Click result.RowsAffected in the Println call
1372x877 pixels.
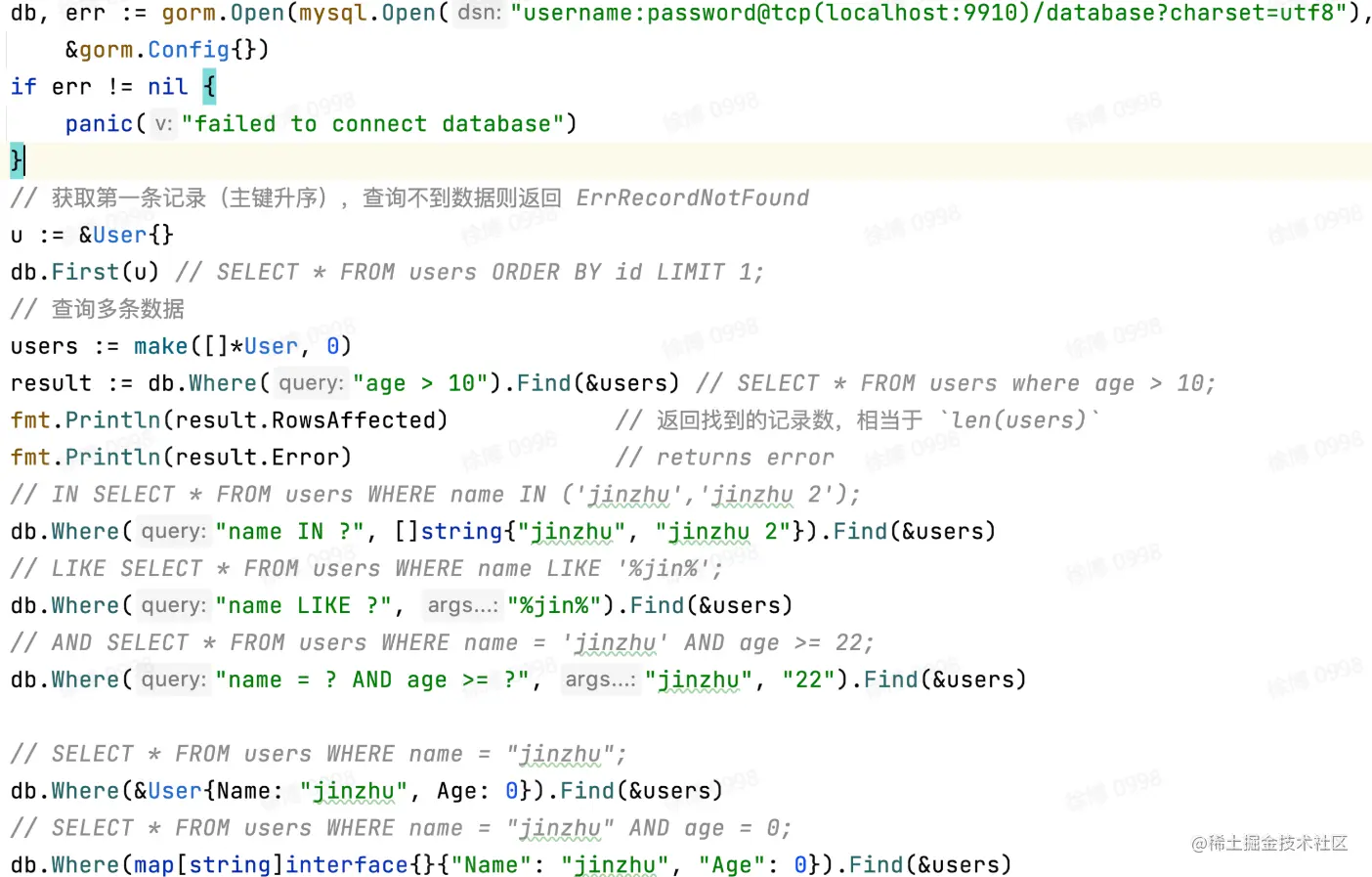click(x=305, y=420)
